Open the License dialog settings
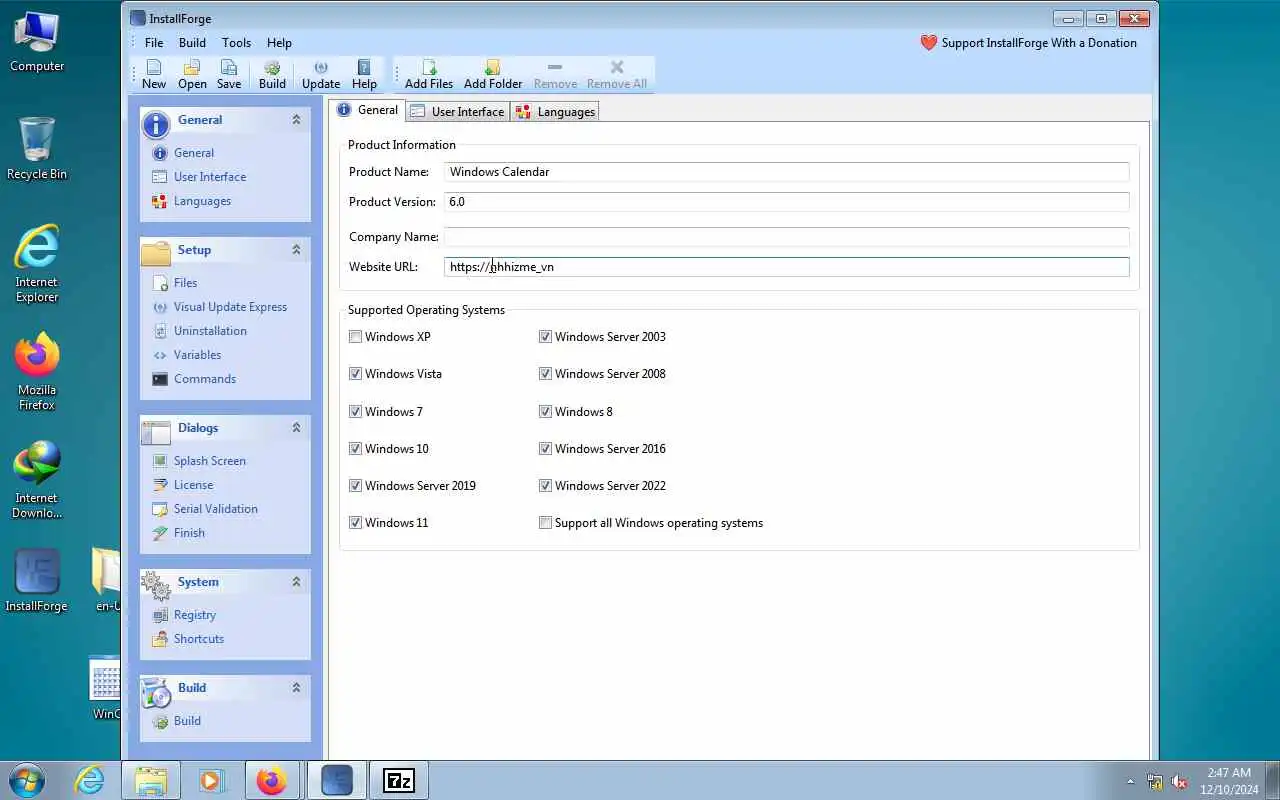This screenshot has width=1280, height=800. 193,485
